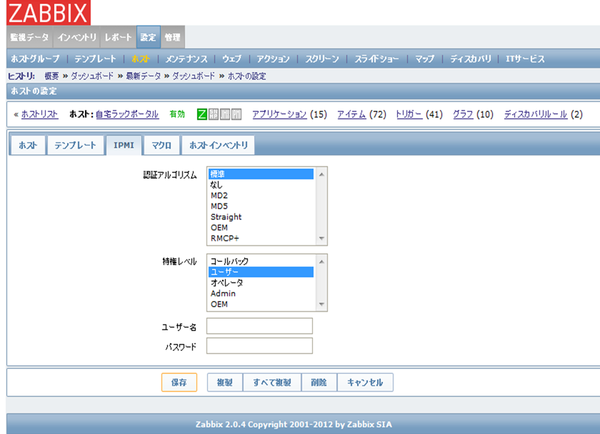
Task: Select MD2 authentication algorithm
Action: (261, 196)
